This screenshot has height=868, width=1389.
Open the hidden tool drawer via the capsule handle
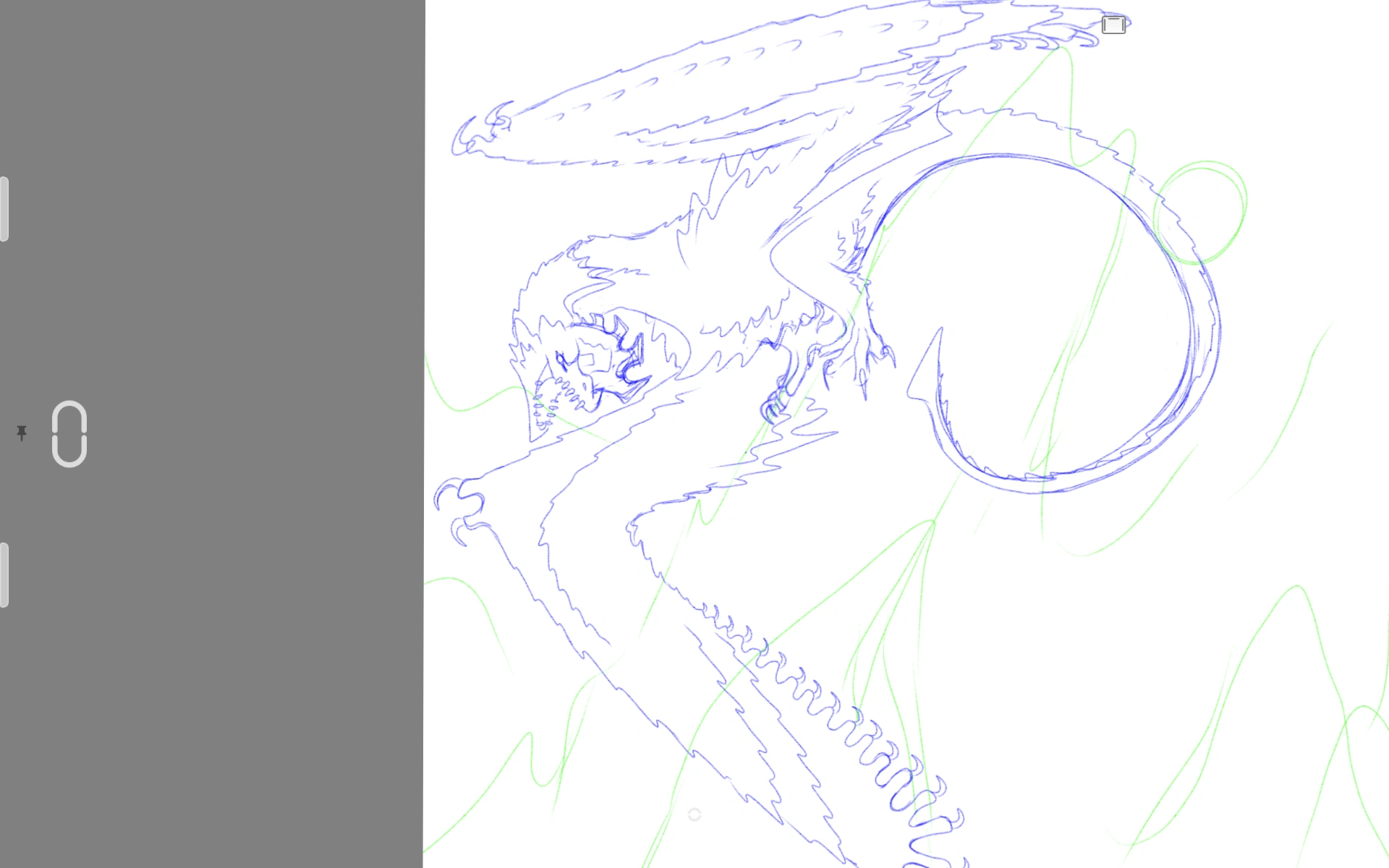pos(69,434)
